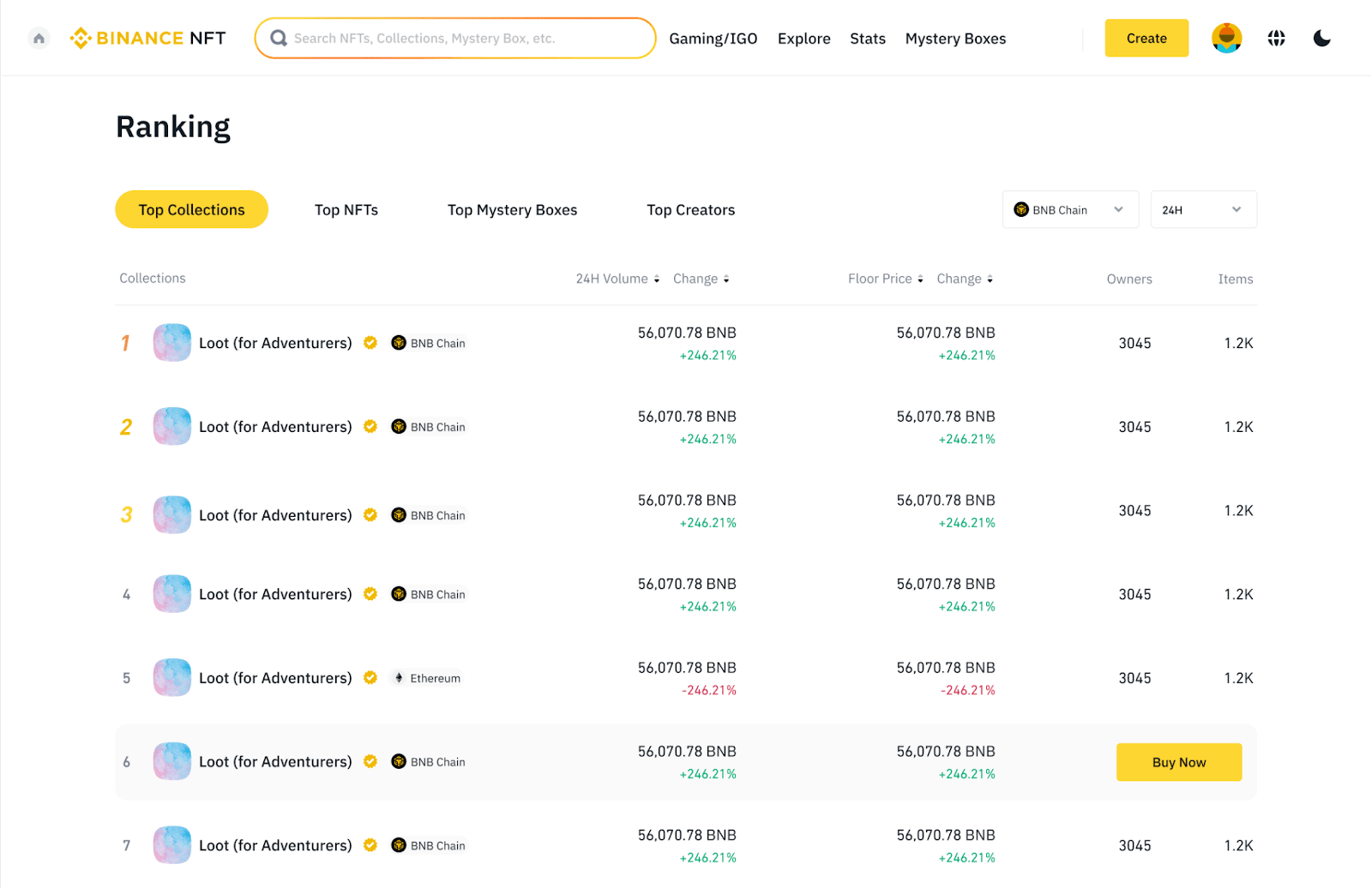This screenshot has width=1372, height=888.
Task: Open rank 1 collection thumbnail
Action: click(172, 343)
